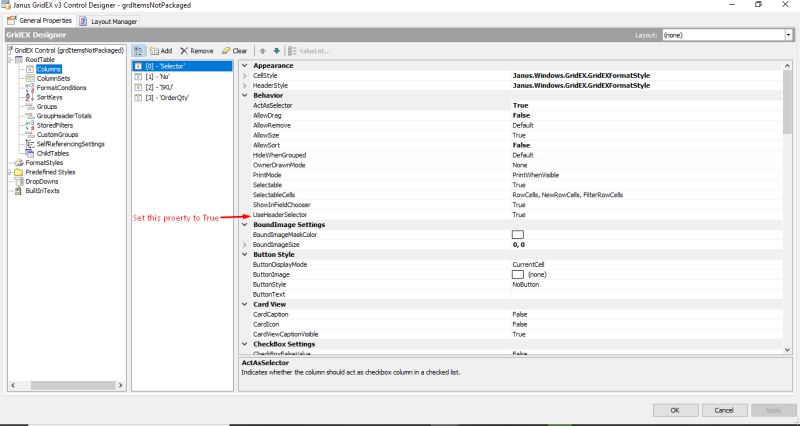800x426 pixels.
Task: Click the Cancel button
Action: pyautogui.click(x=724, y=410)
